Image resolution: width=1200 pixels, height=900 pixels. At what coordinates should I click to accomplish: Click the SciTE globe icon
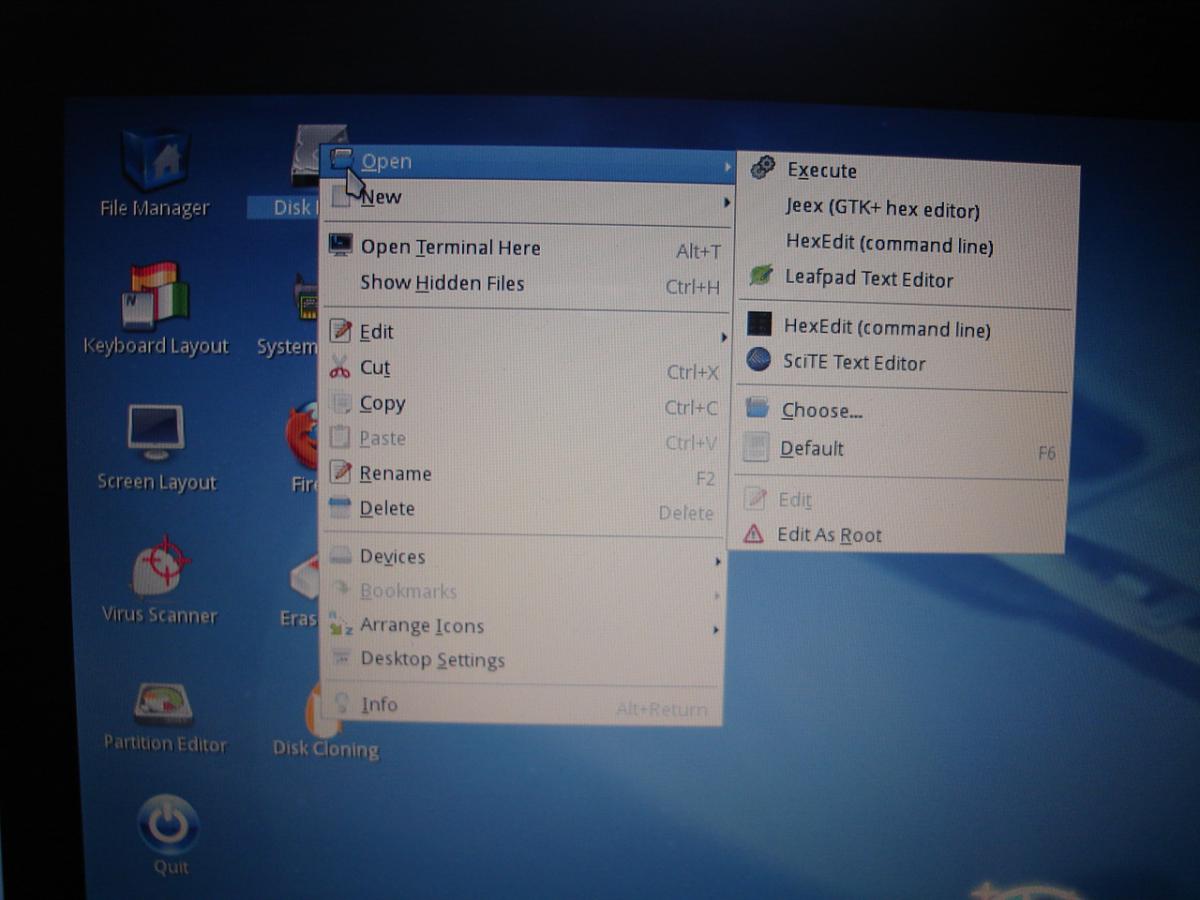(x=759, y=360)
